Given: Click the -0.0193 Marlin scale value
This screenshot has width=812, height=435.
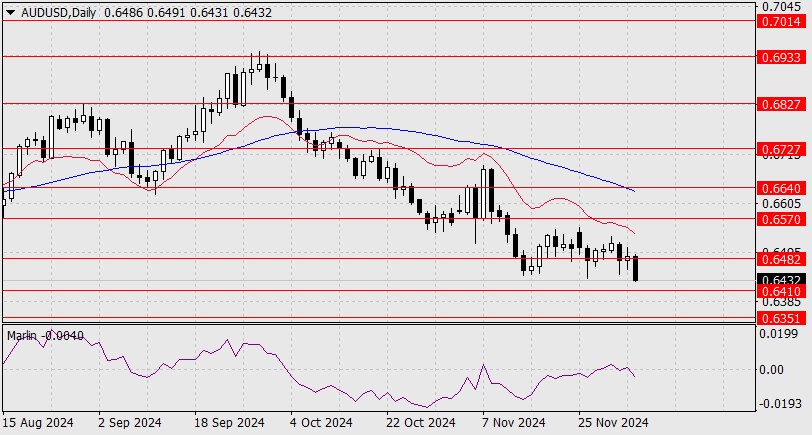Looking at the screenshot, I should pos(778,404).
